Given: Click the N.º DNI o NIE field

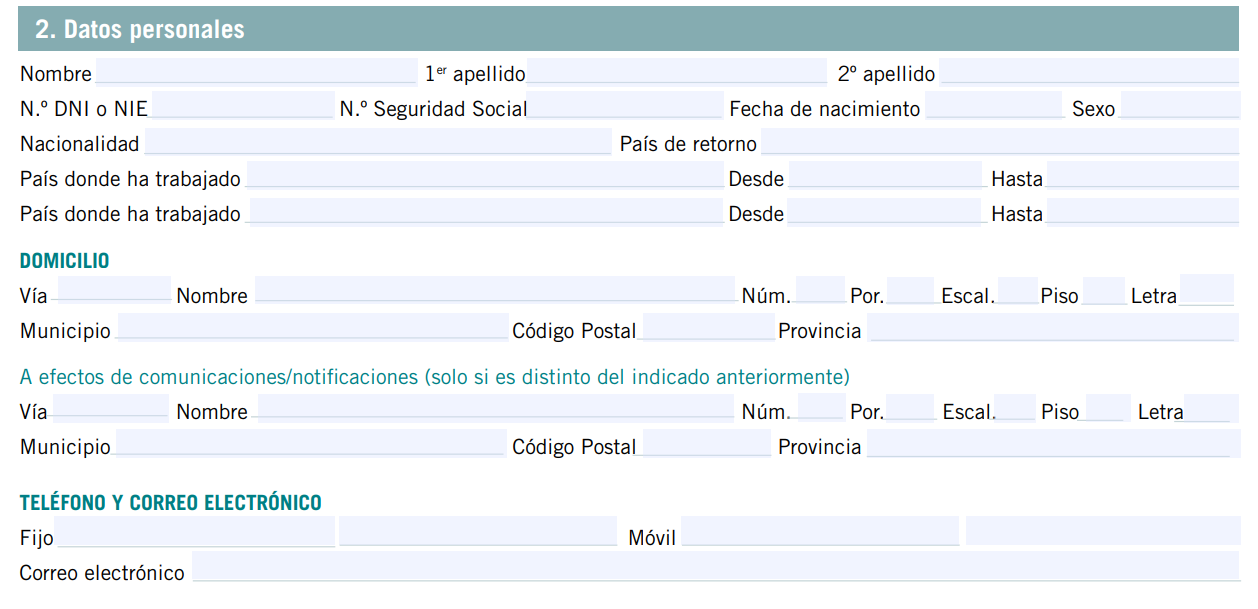Looking at the screenshot, I should click(242, 106).
